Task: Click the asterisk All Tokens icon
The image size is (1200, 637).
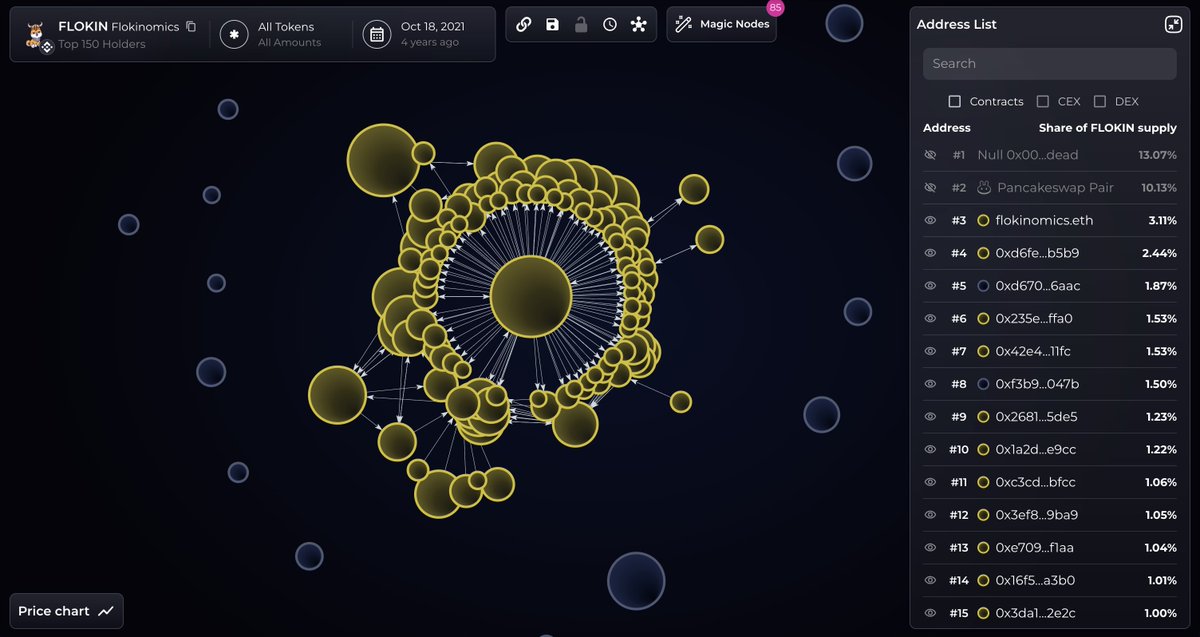Action: [234, 34]
